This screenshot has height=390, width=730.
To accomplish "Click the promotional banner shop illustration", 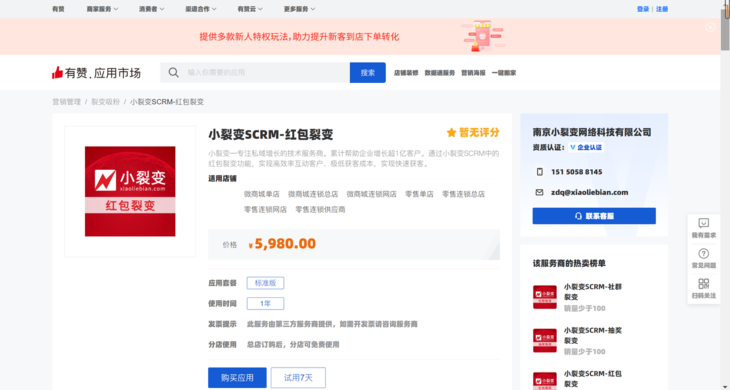I will pos(484,36).
